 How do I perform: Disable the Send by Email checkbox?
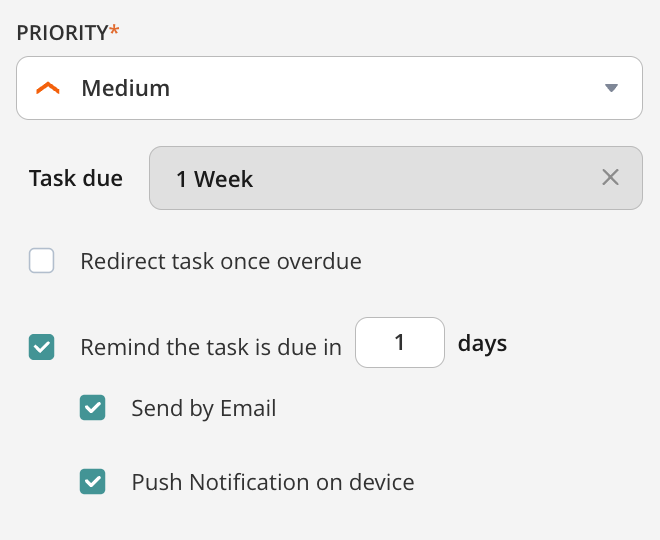tap(93, 408)
